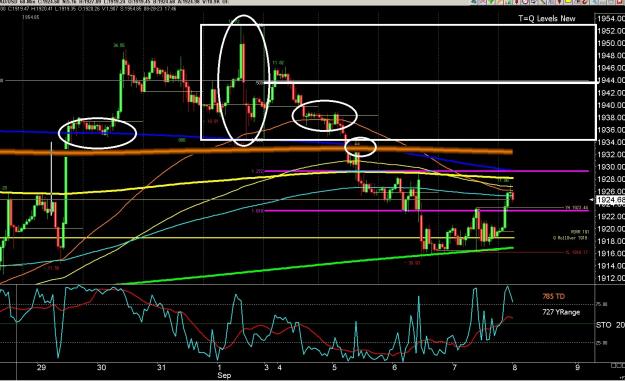Viewport: 625px width, 381px height.
Task: Click the 1912.00 price axis label
Action: point(611,278)
